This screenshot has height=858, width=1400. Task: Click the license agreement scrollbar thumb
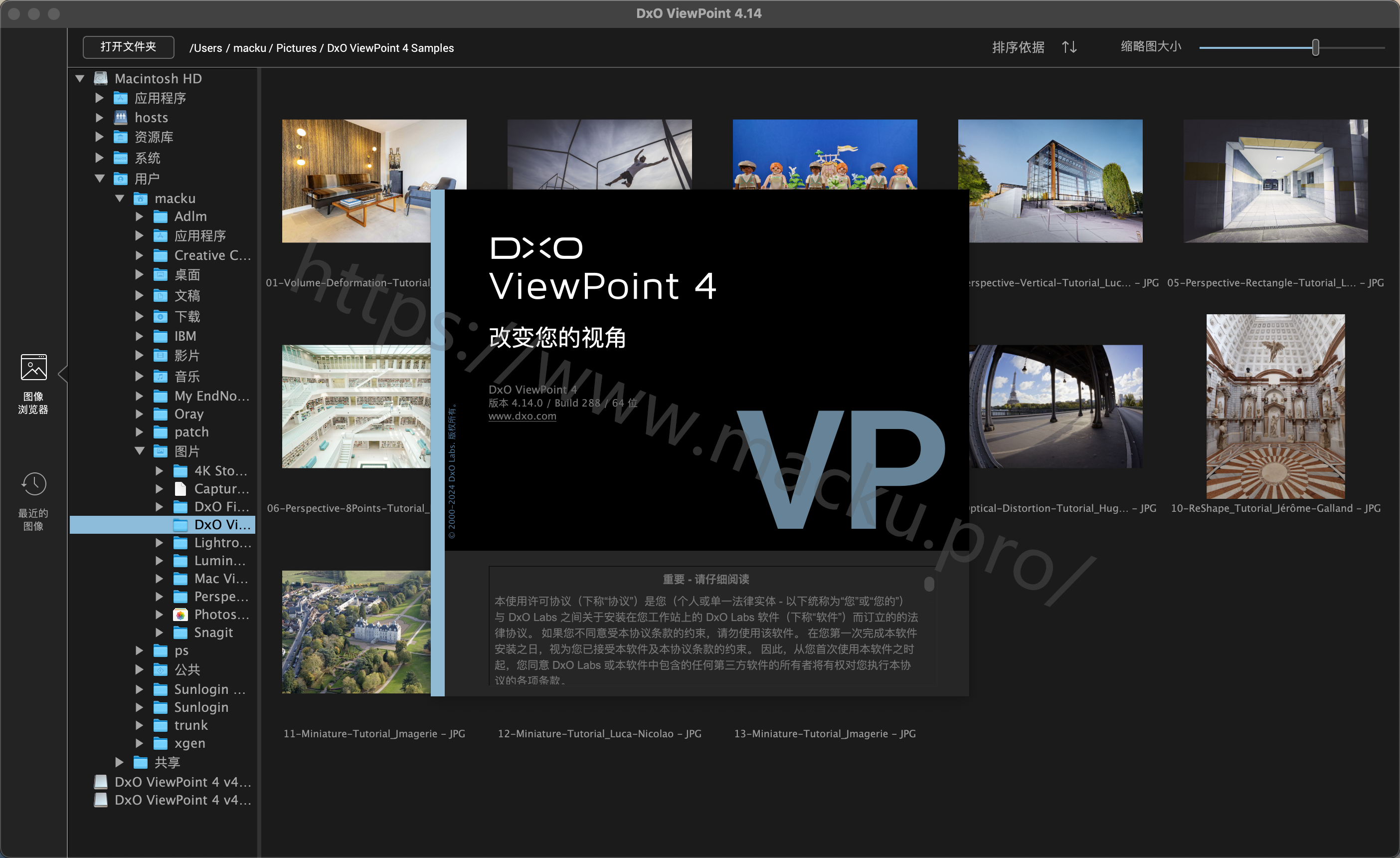point(929,584)
